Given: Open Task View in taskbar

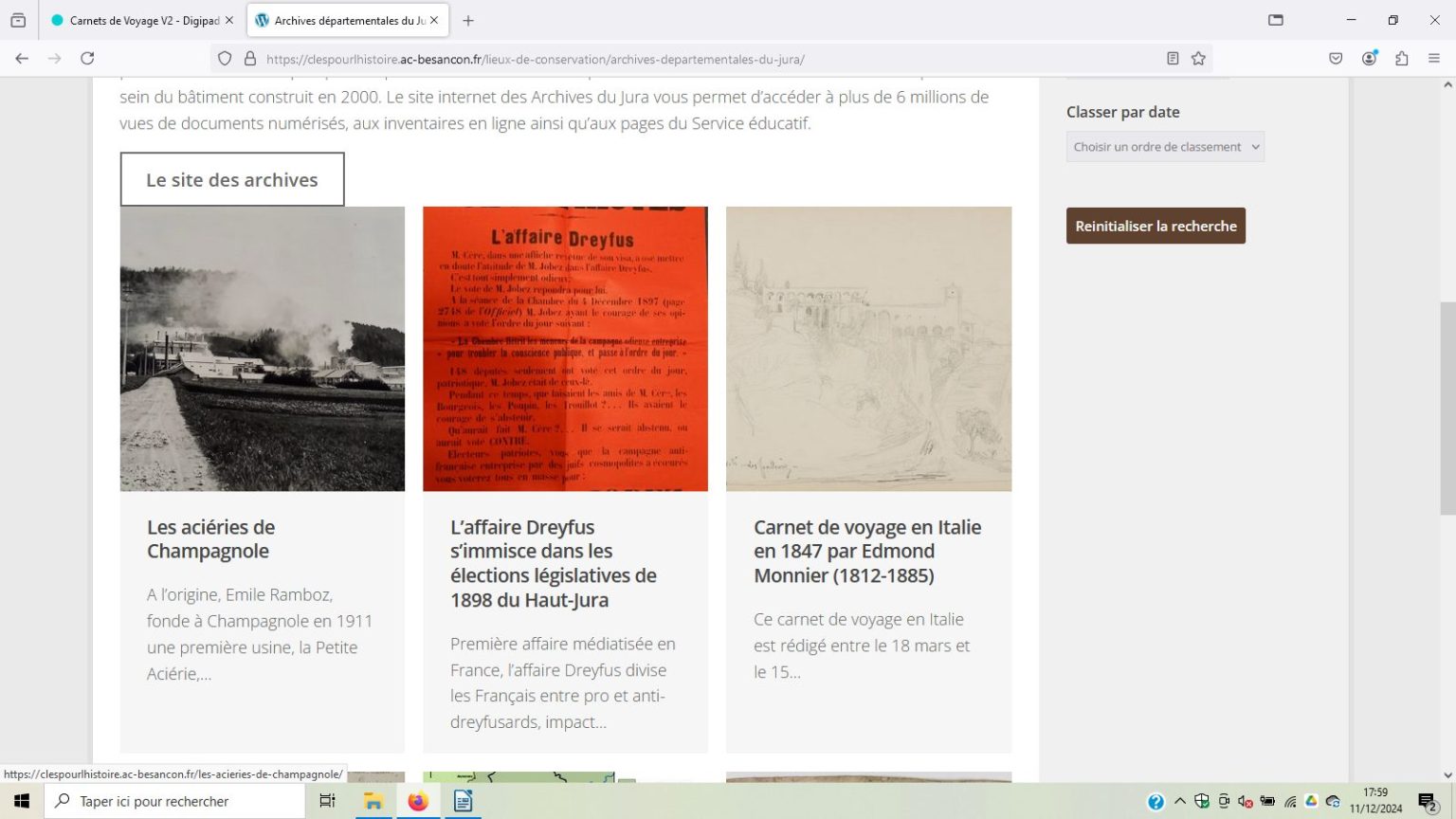Looking at the screenshot, I should click(327, 801).
